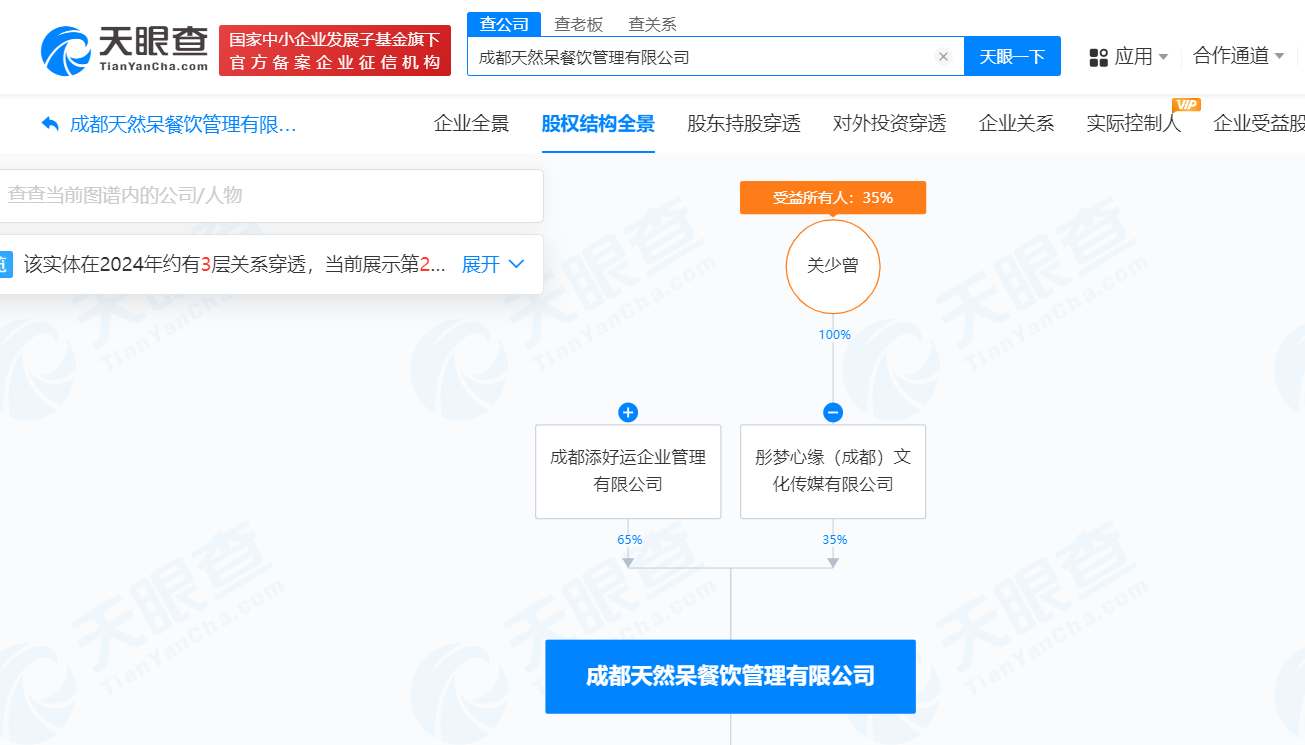Click the 展开 link

click(481, 264)
